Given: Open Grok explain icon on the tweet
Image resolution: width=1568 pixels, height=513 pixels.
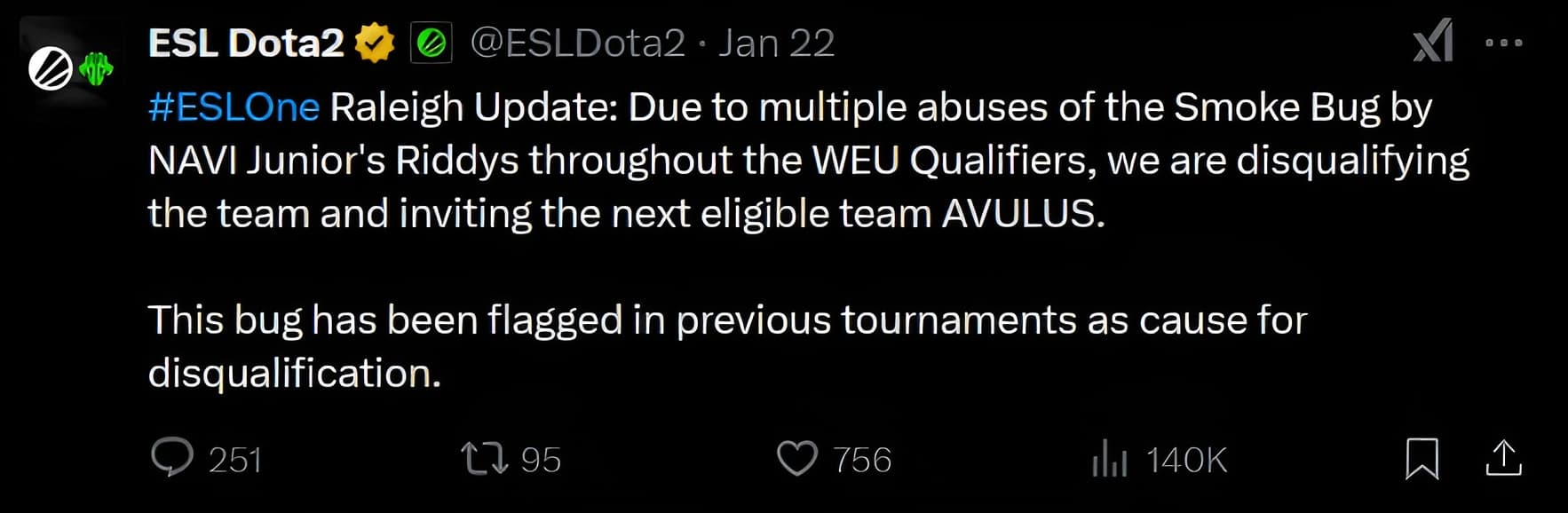Looking at the screenshot, I should [x=1433, y=42].
